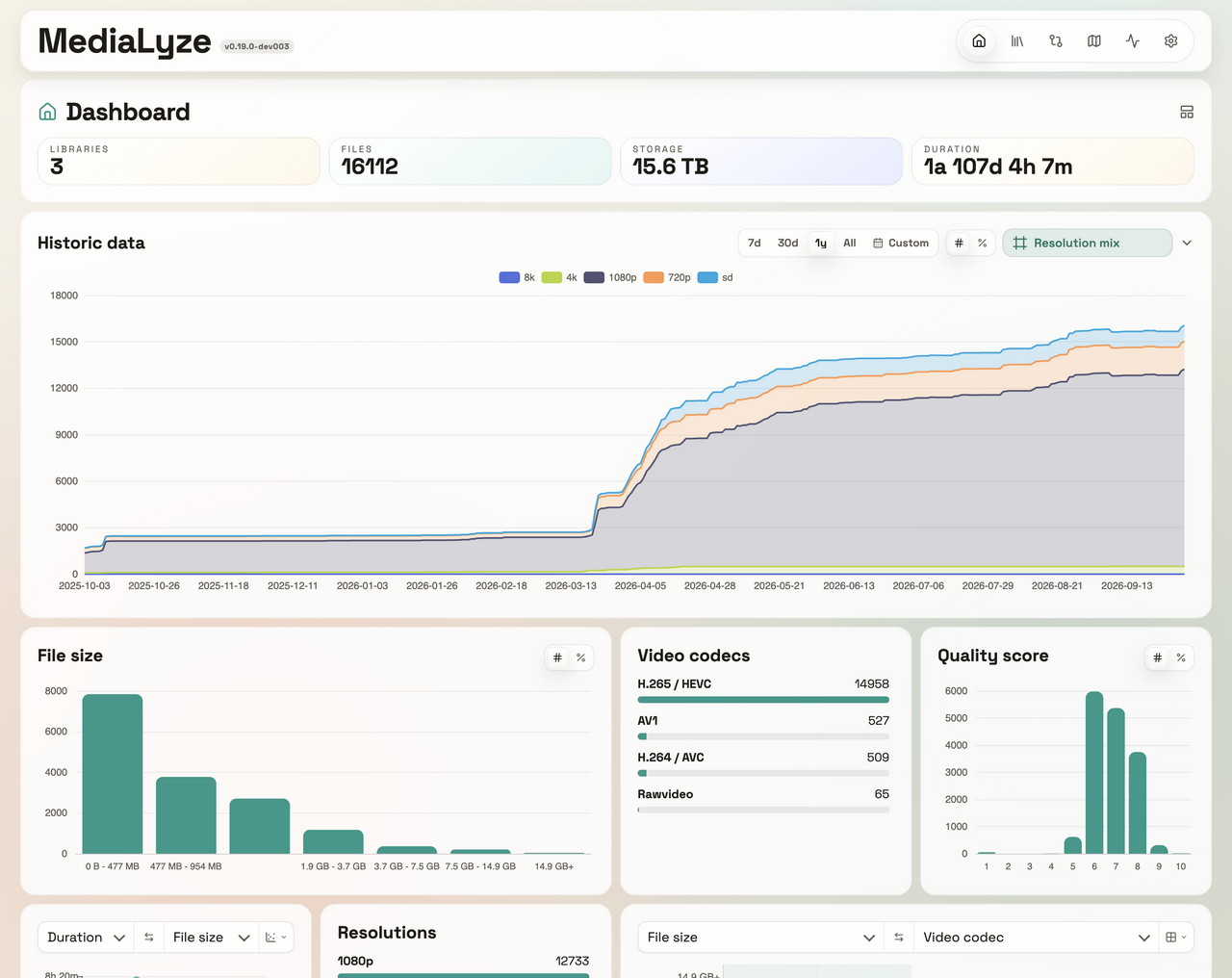Viewport: 1232px width, 978px height.
Task: Switch Quality score chart to percent (%)
Action: [x=1181, y=657]
